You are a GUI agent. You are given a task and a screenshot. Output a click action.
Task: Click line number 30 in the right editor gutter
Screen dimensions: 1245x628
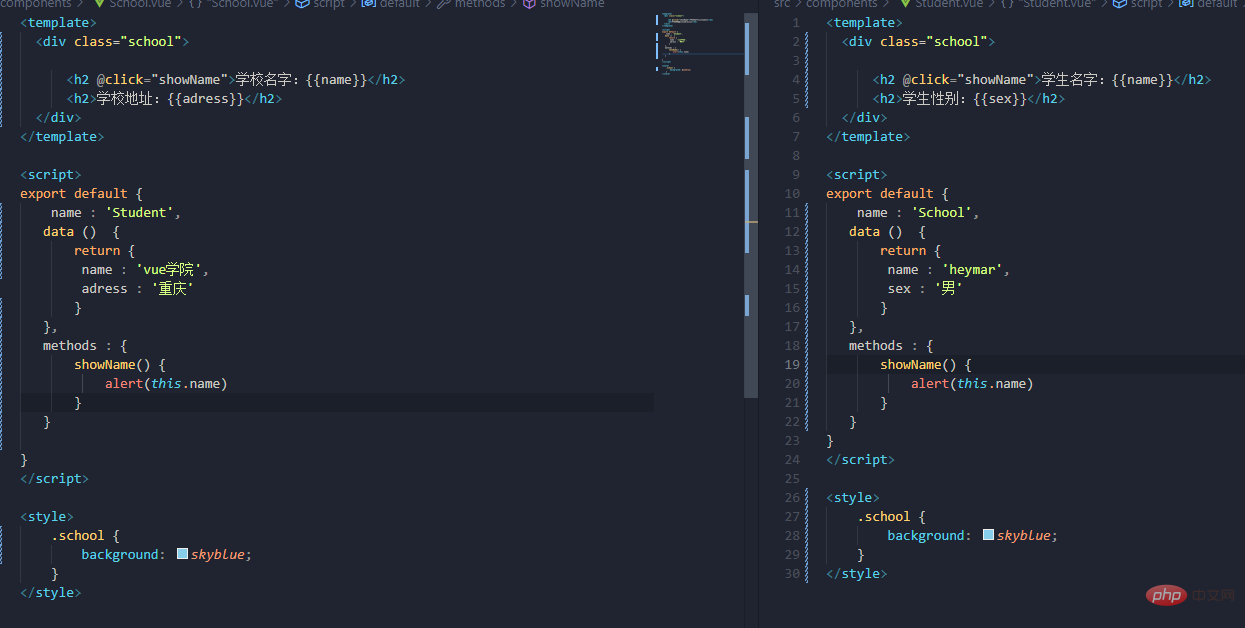click(793, 573)
